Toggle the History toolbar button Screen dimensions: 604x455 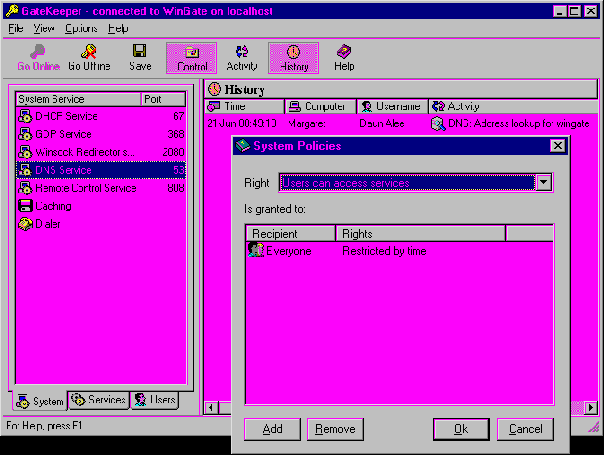pos(294,58)
